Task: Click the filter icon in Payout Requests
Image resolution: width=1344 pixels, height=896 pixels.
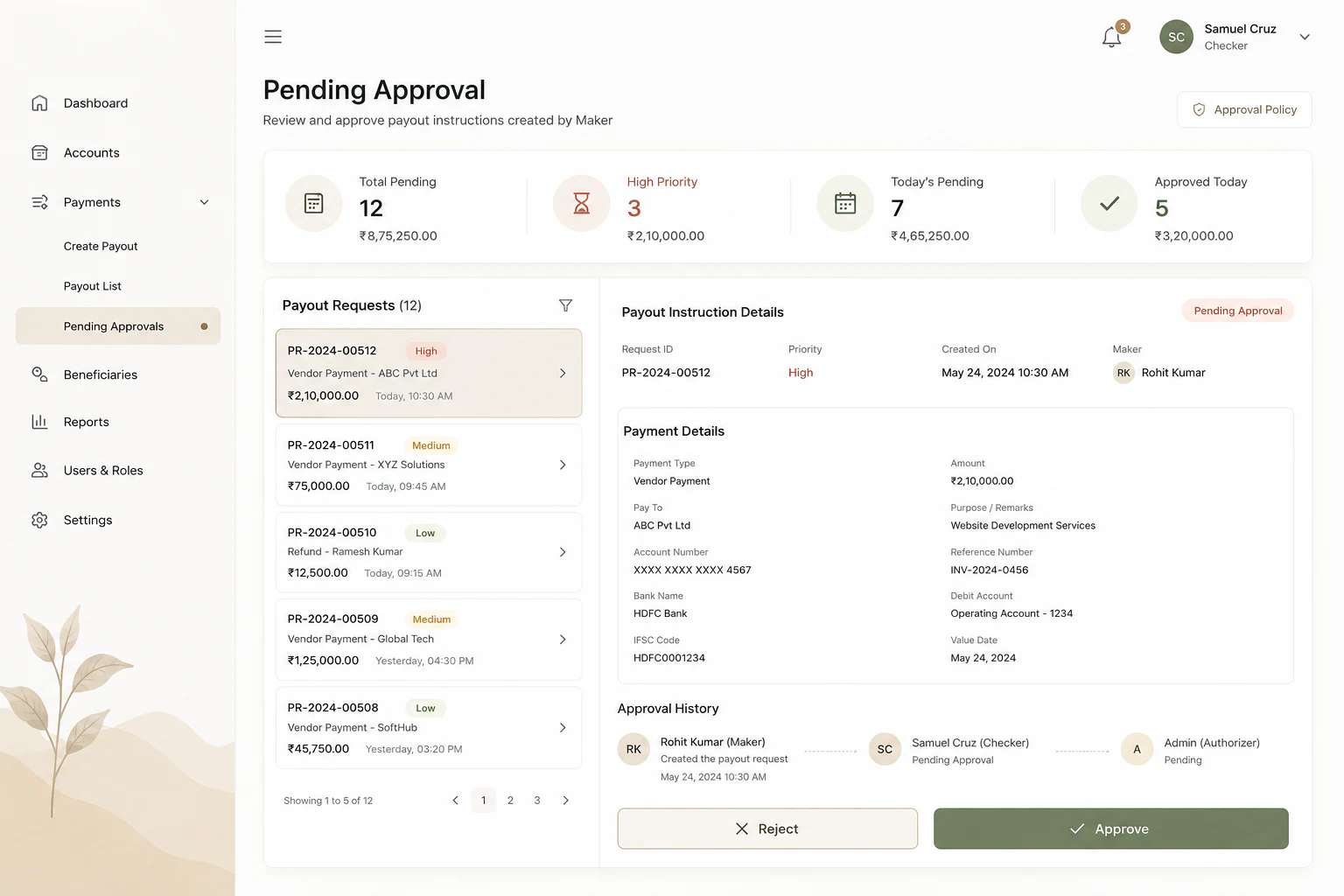Action: pos(565,305)
